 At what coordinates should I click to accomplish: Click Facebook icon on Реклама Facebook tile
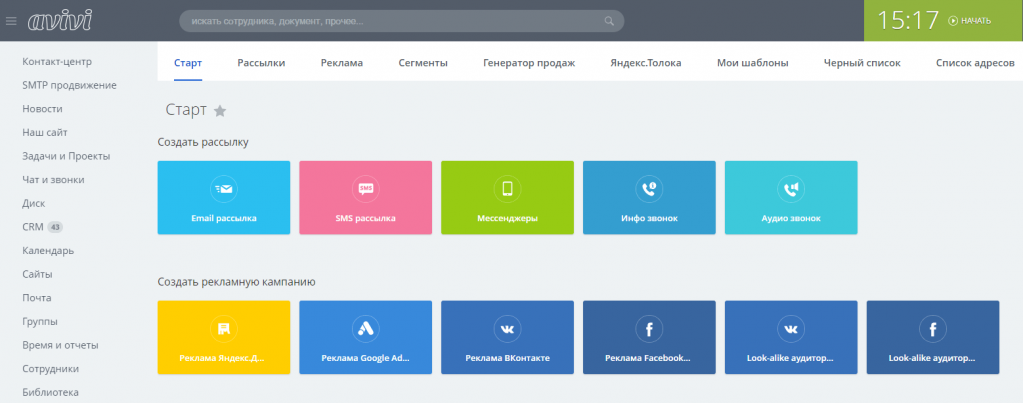649,329
